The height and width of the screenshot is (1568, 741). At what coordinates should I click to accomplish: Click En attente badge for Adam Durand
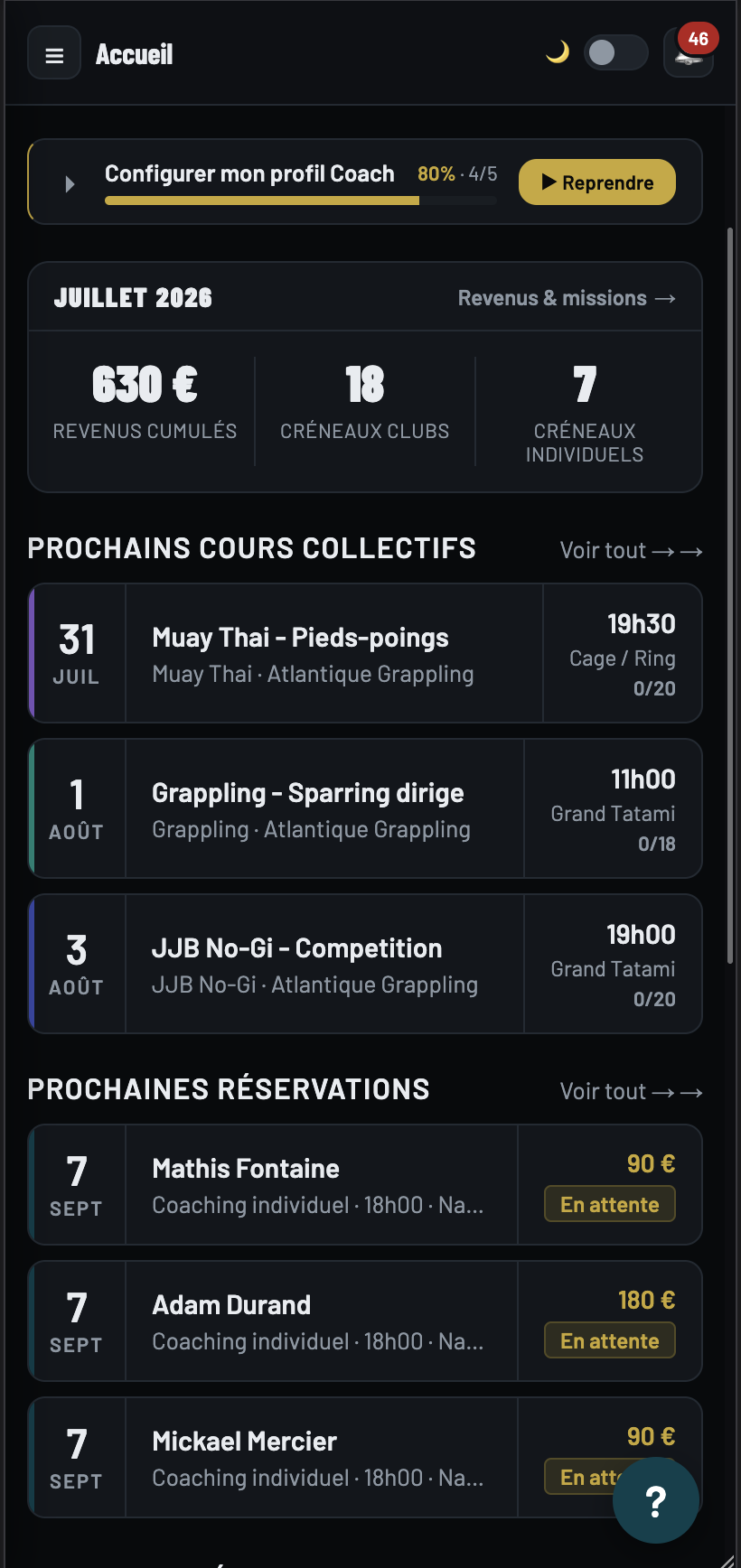610,1340
